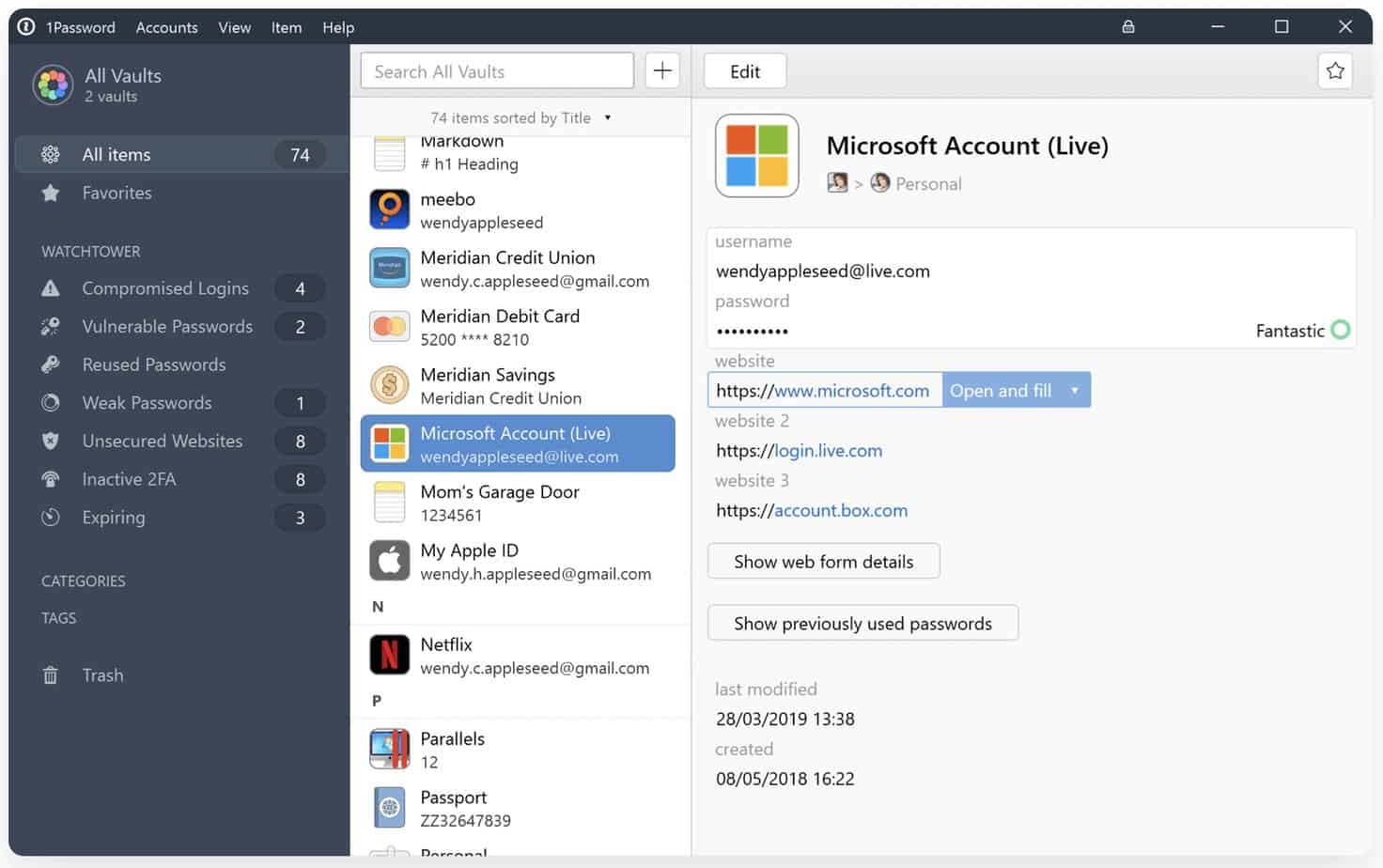Click the Edit button

click(x=745, y=71)
